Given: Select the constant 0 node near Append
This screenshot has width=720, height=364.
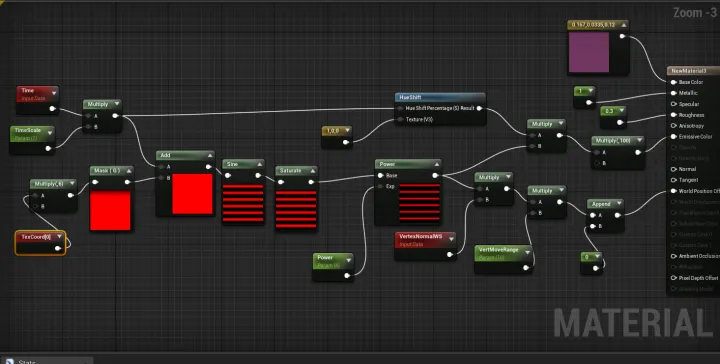Looking at the screenshot, I should 591,263.
